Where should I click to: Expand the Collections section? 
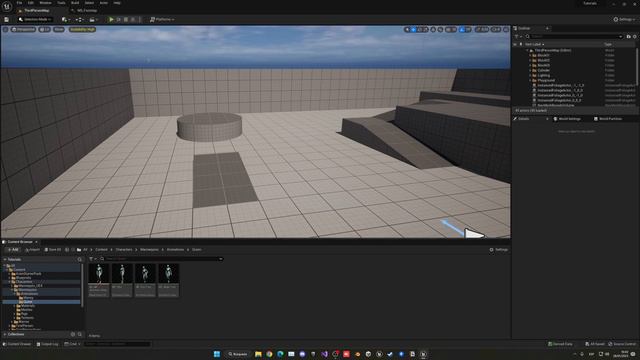tap(5, 334)
